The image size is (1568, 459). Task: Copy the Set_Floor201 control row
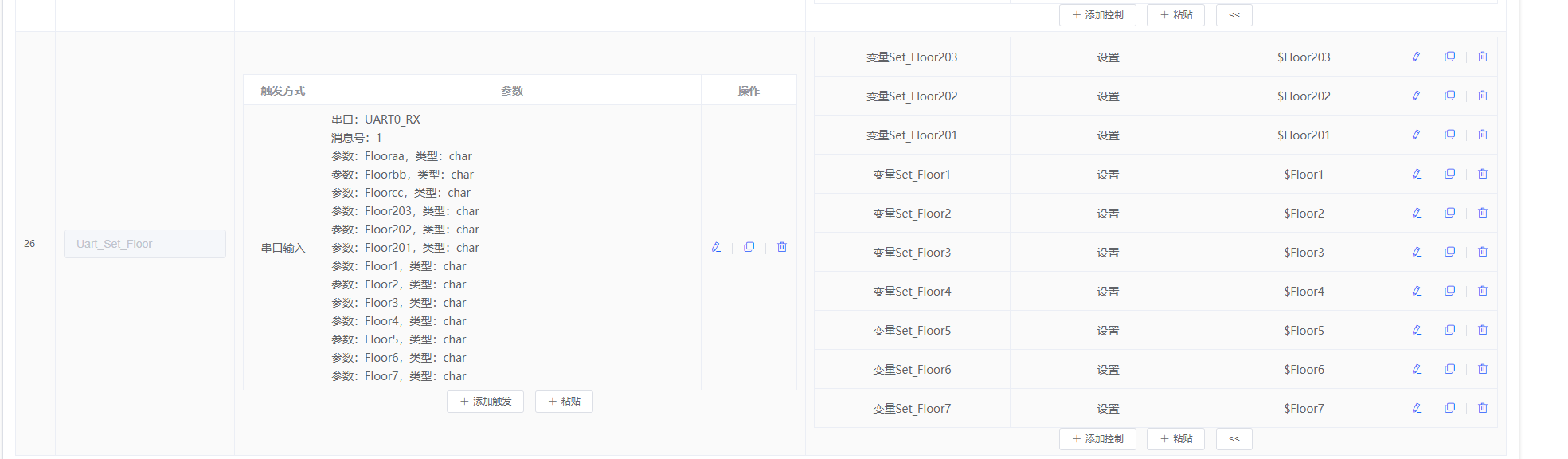click(1449, 135)
